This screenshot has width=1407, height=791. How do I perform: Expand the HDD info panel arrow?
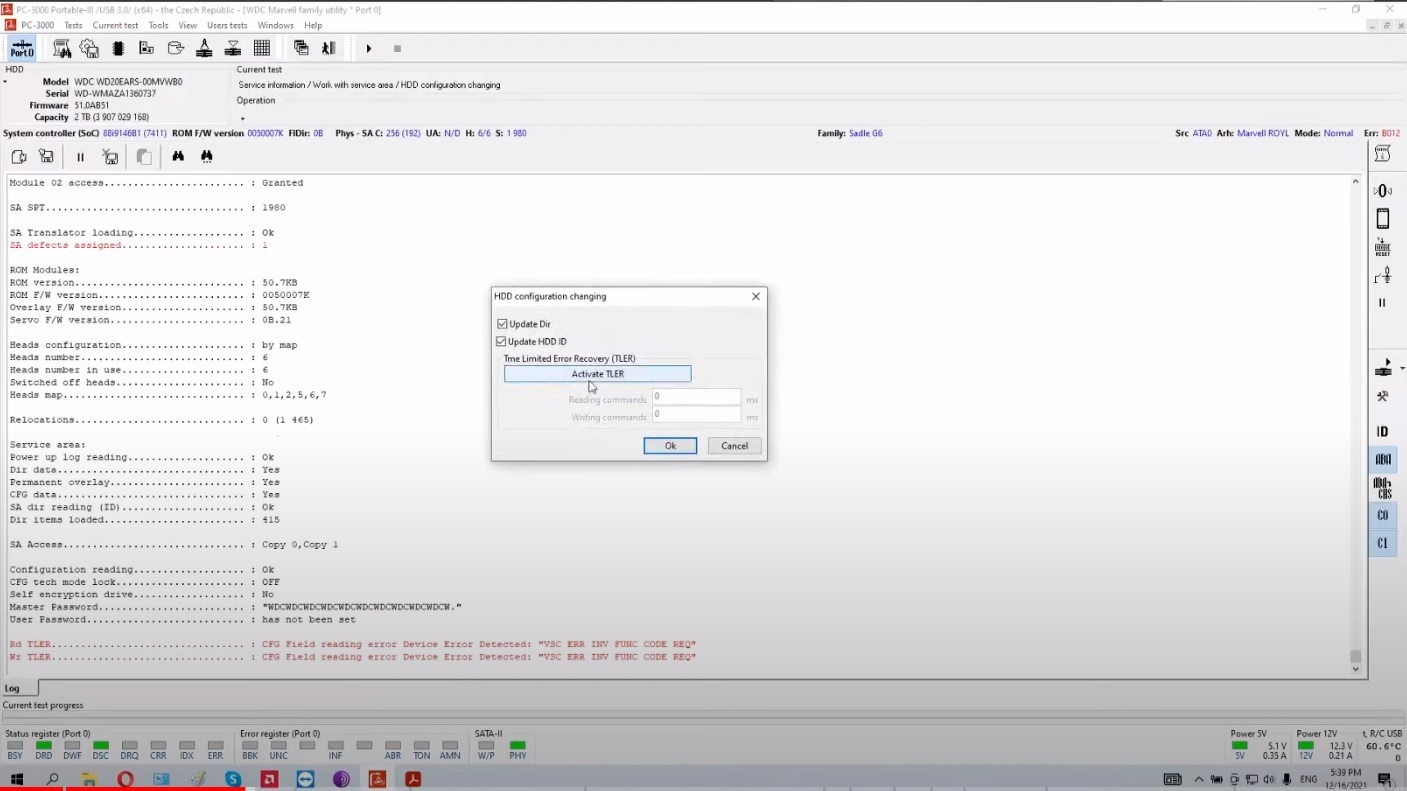tap(5, 82)
